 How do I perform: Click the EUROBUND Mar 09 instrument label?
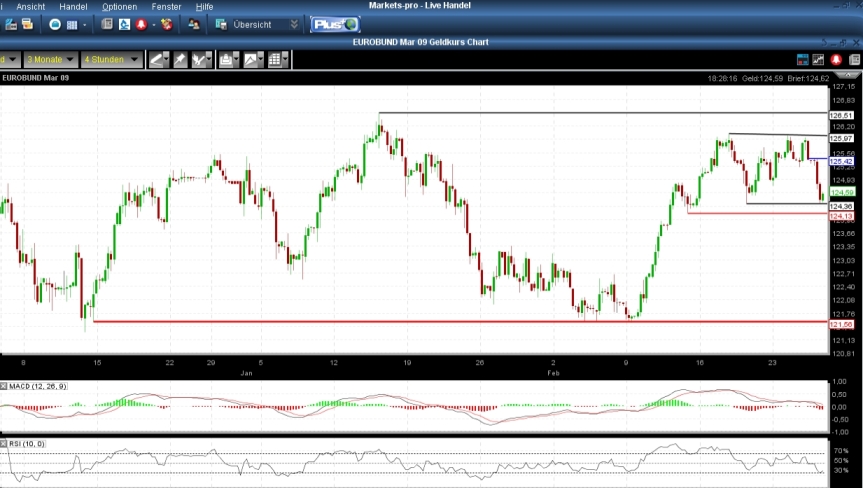(x=36, y=78)
